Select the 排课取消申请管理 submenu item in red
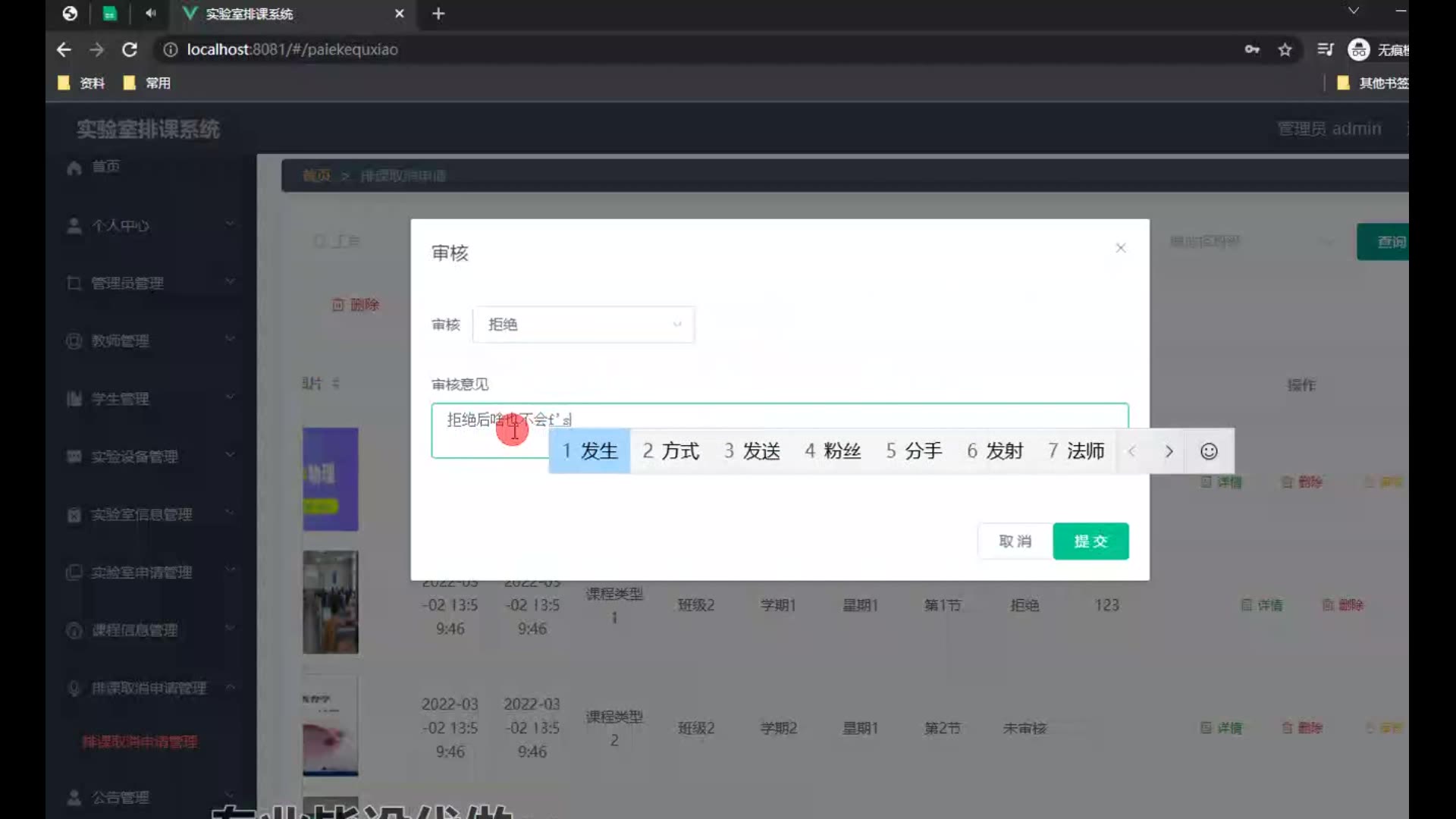 [140, 742]
